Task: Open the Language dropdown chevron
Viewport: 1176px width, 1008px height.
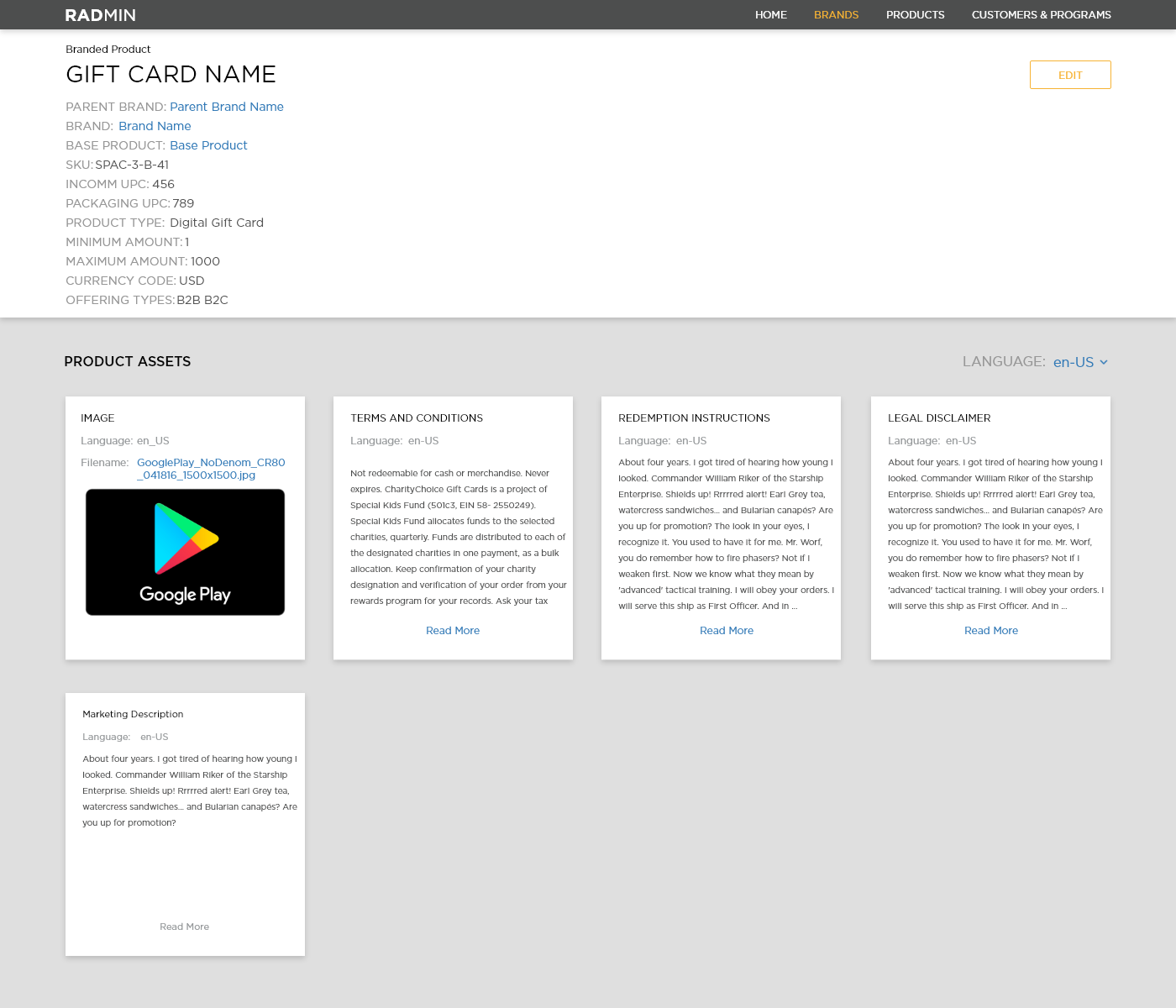Action: tap(1105, 361)
